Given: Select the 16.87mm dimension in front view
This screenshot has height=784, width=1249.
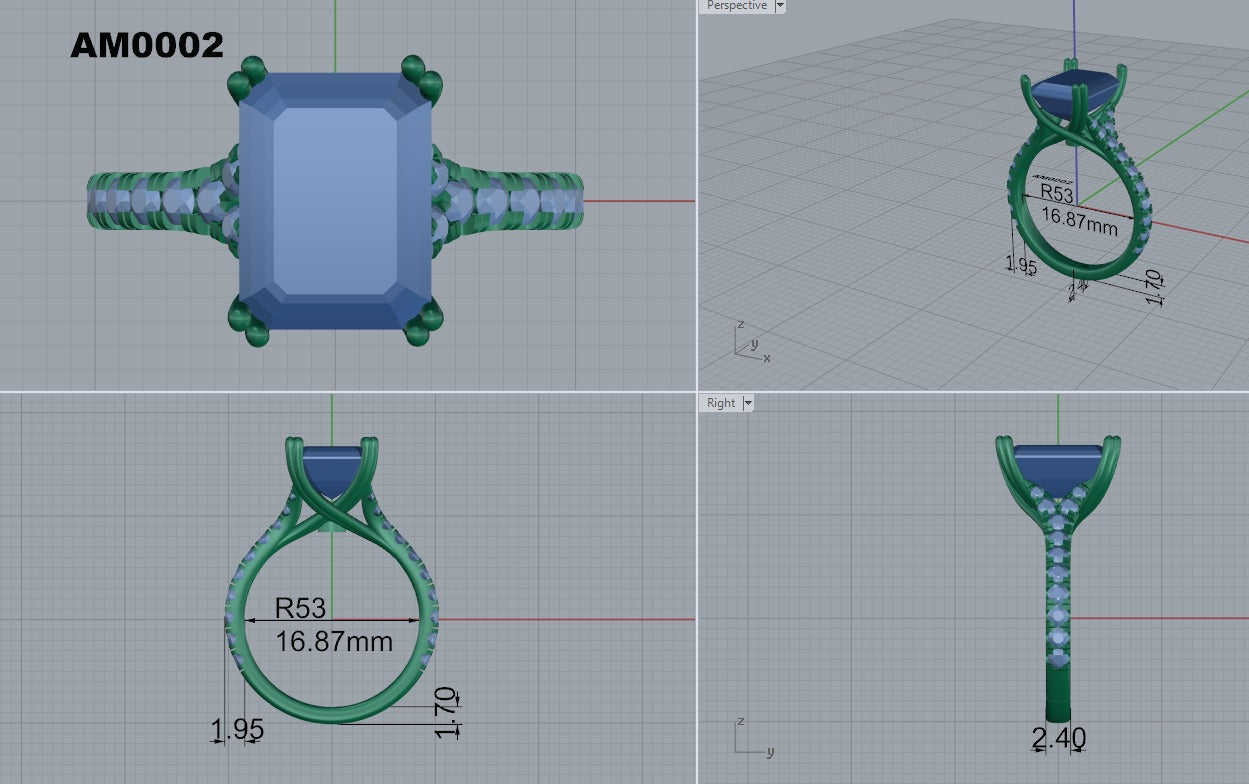Looking at the screenshot, I should (334, 641).
